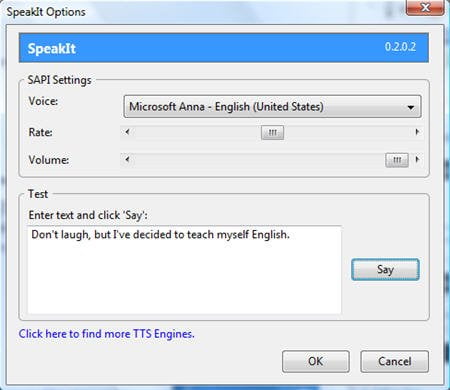
Task: Lower volume with the Volume slider's left arrow
Action: pyautogui.click(x=127, y=160)
